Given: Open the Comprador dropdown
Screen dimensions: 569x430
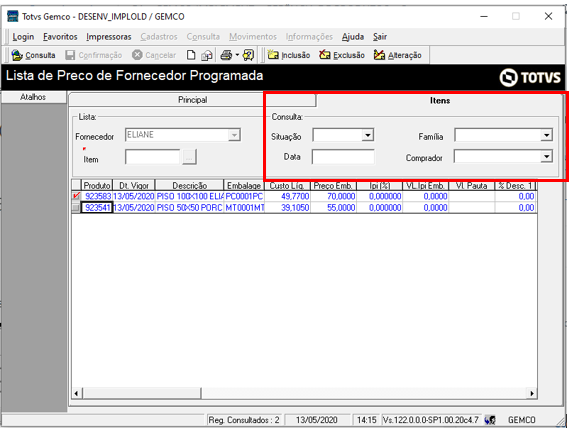Looking at the screenshot, I should [x=546, y=157].
